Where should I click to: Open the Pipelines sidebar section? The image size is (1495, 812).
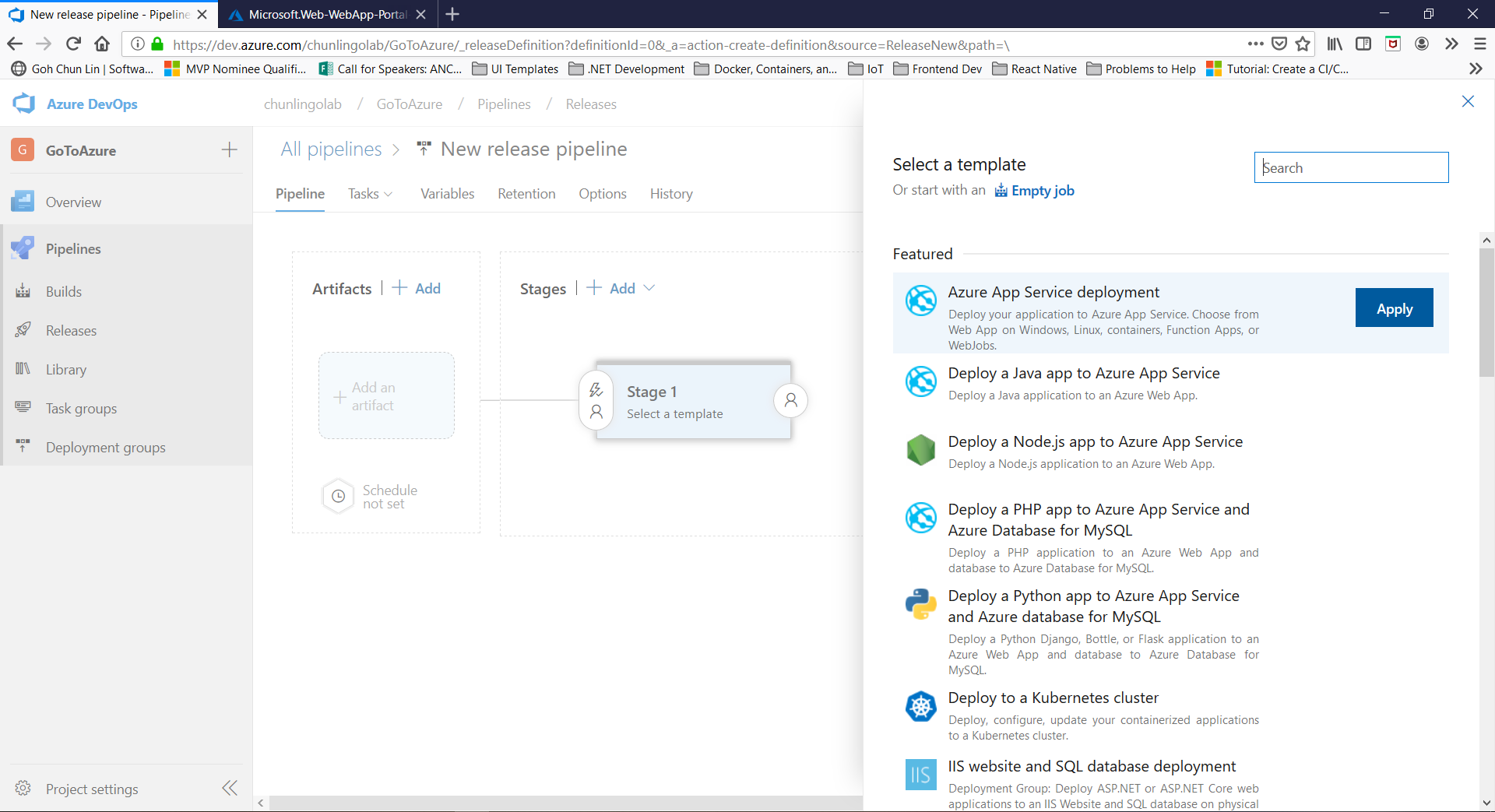coord(73,248)
